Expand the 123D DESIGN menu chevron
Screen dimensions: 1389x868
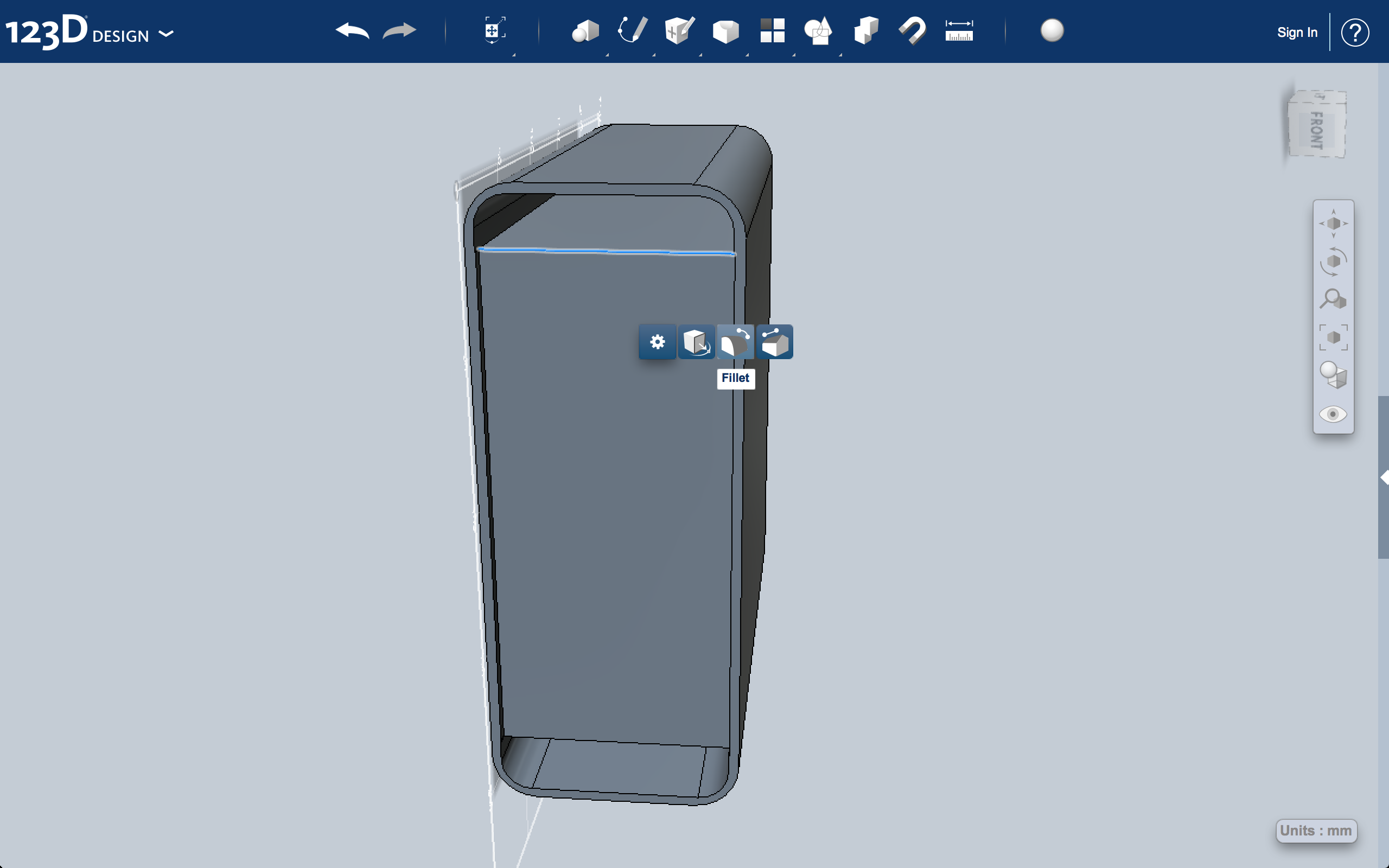coord(167,34)
